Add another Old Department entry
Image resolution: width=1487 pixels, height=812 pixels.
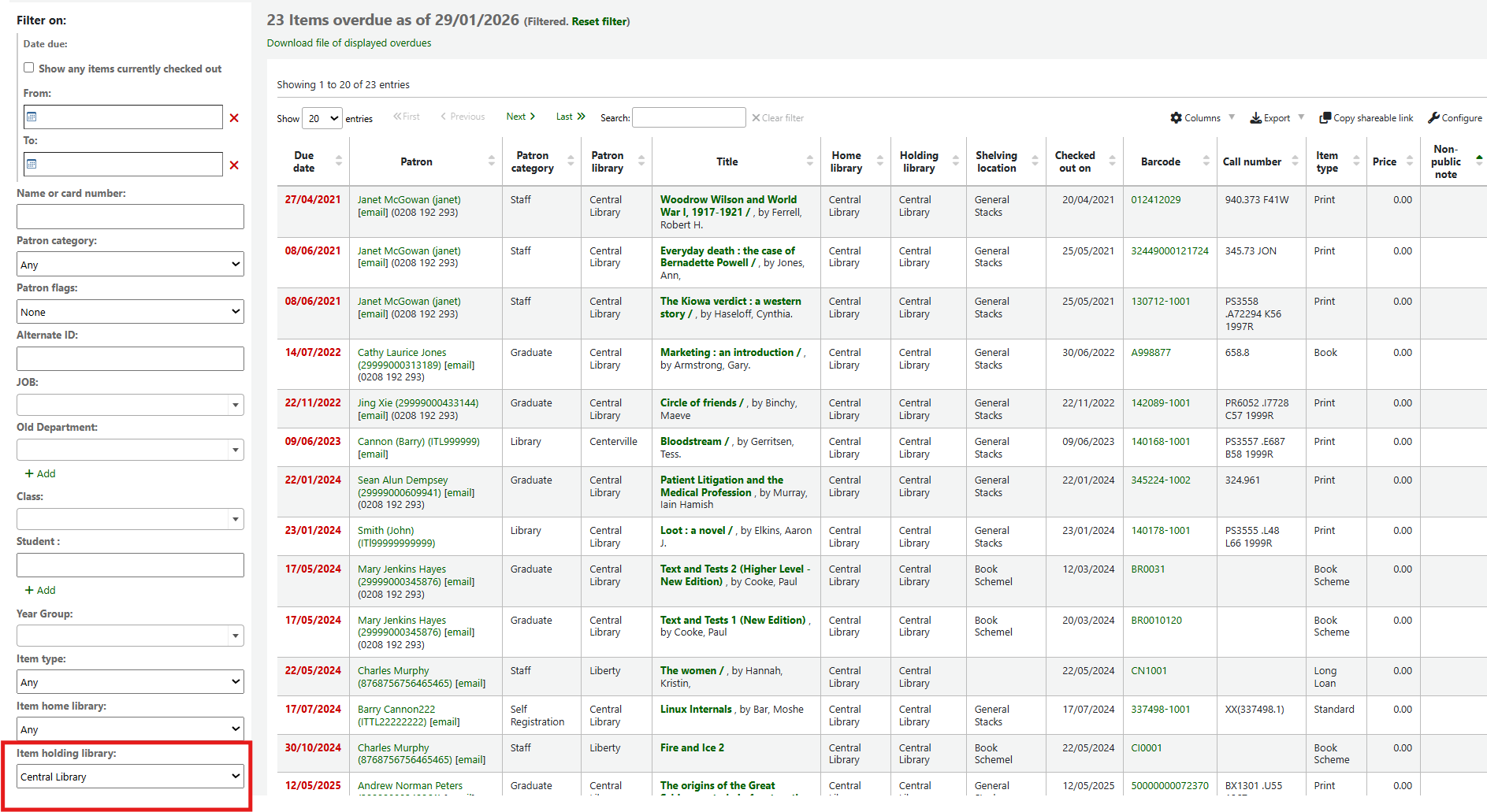tap(40, 473)
